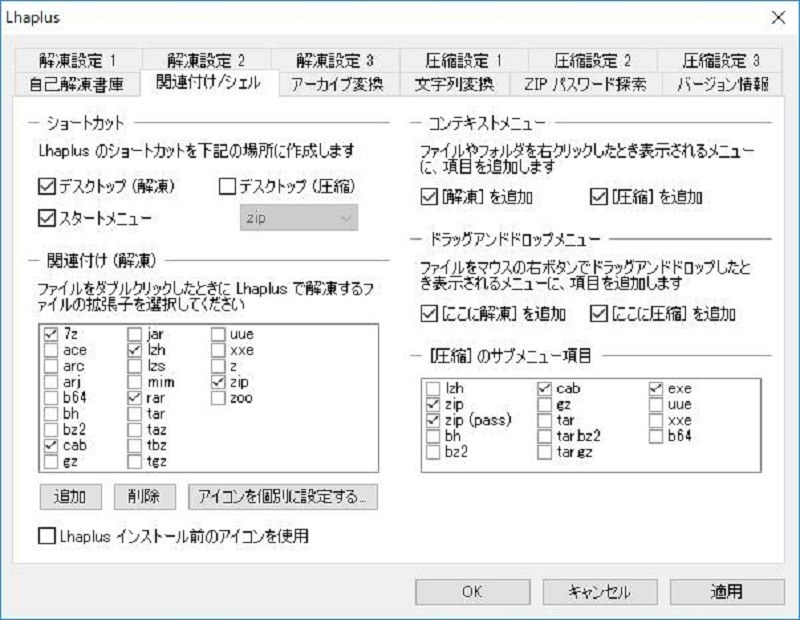
Task: Uncheck zip (pass) in the submenu list
Action: click(433, 420)
